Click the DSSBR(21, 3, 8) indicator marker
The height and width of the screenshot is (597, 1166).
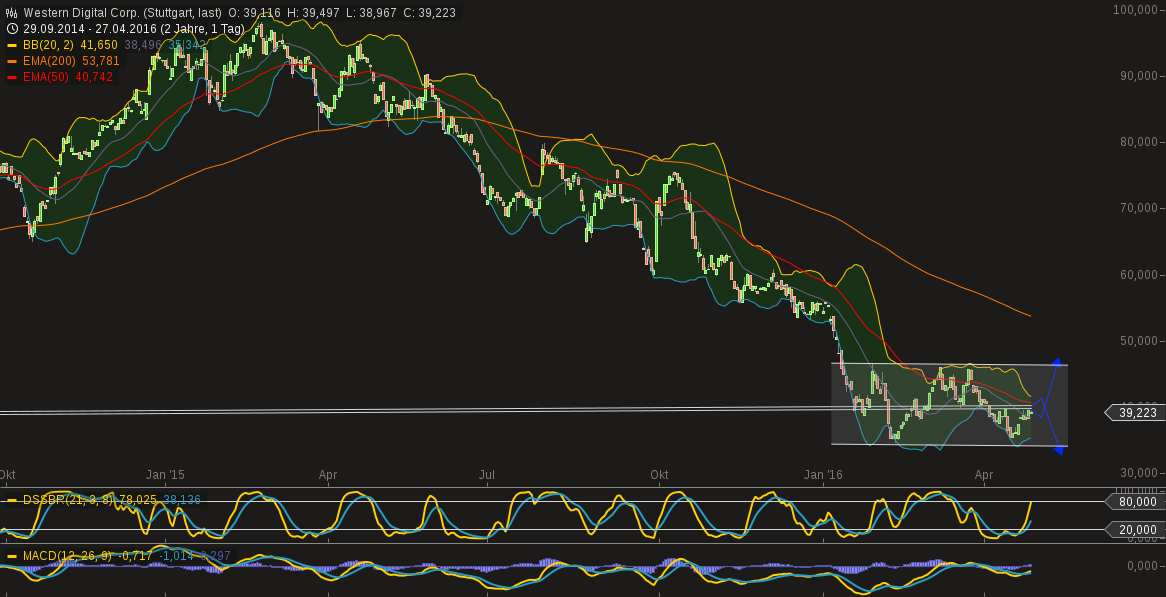pyautogui.click(x=11, y=499)
